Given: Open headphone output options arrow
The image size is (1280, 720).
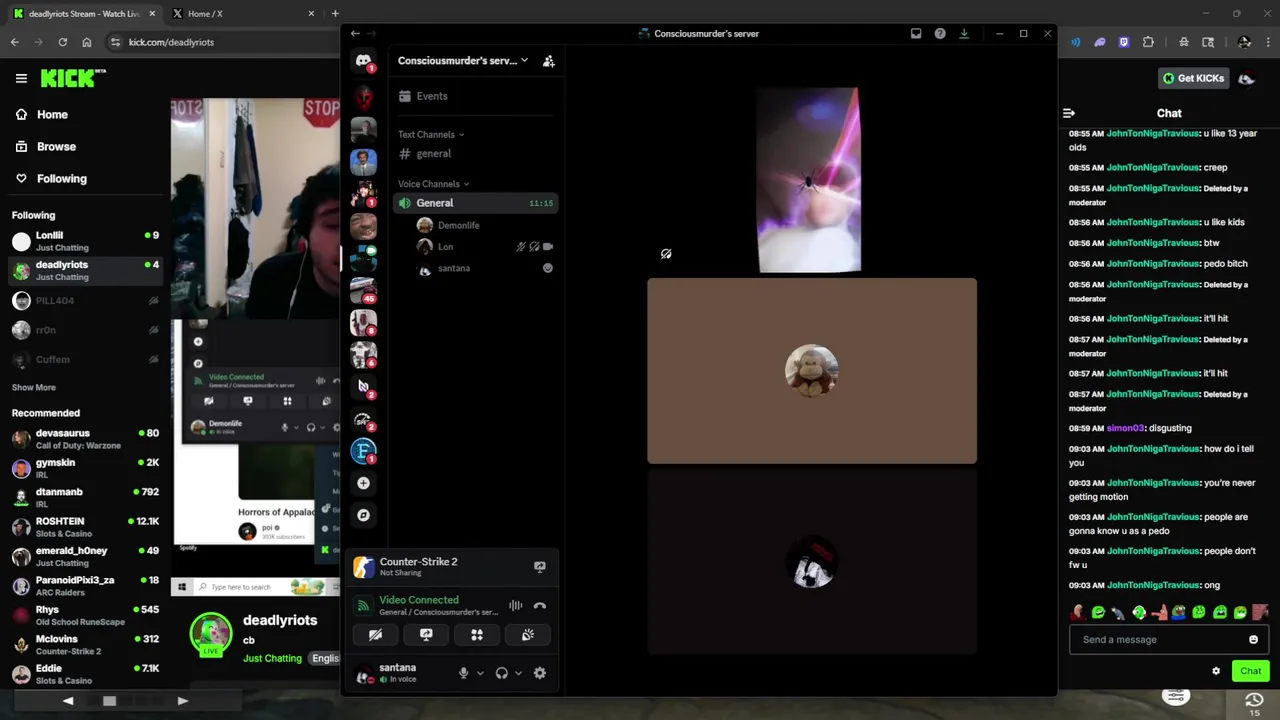Looking at the screenshot, I should (518, 673).
